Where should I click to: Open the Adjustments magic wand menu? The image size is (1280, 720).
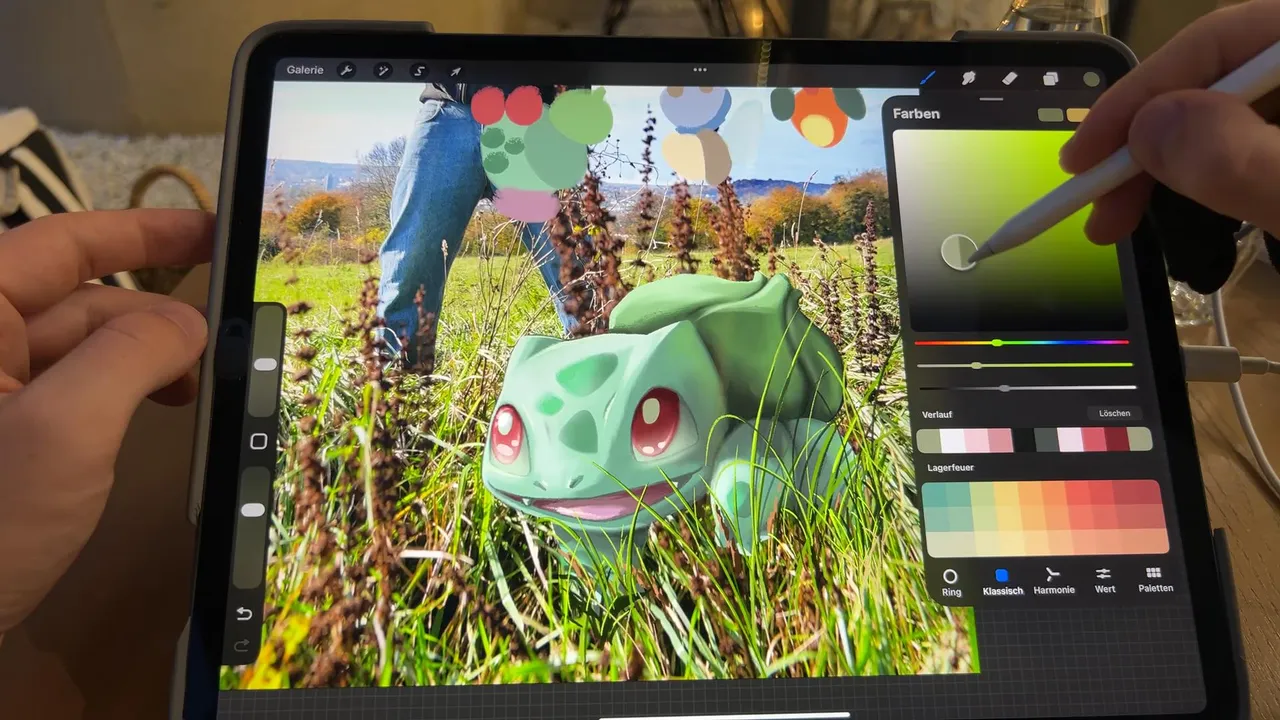click(x=382, y=70)
